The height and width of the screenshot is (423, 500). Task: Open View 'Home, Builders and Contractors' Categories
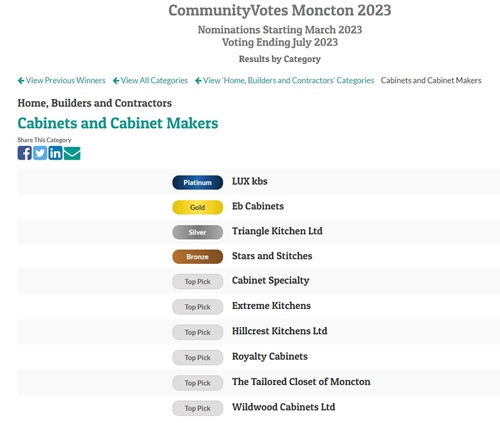(284, 80)
